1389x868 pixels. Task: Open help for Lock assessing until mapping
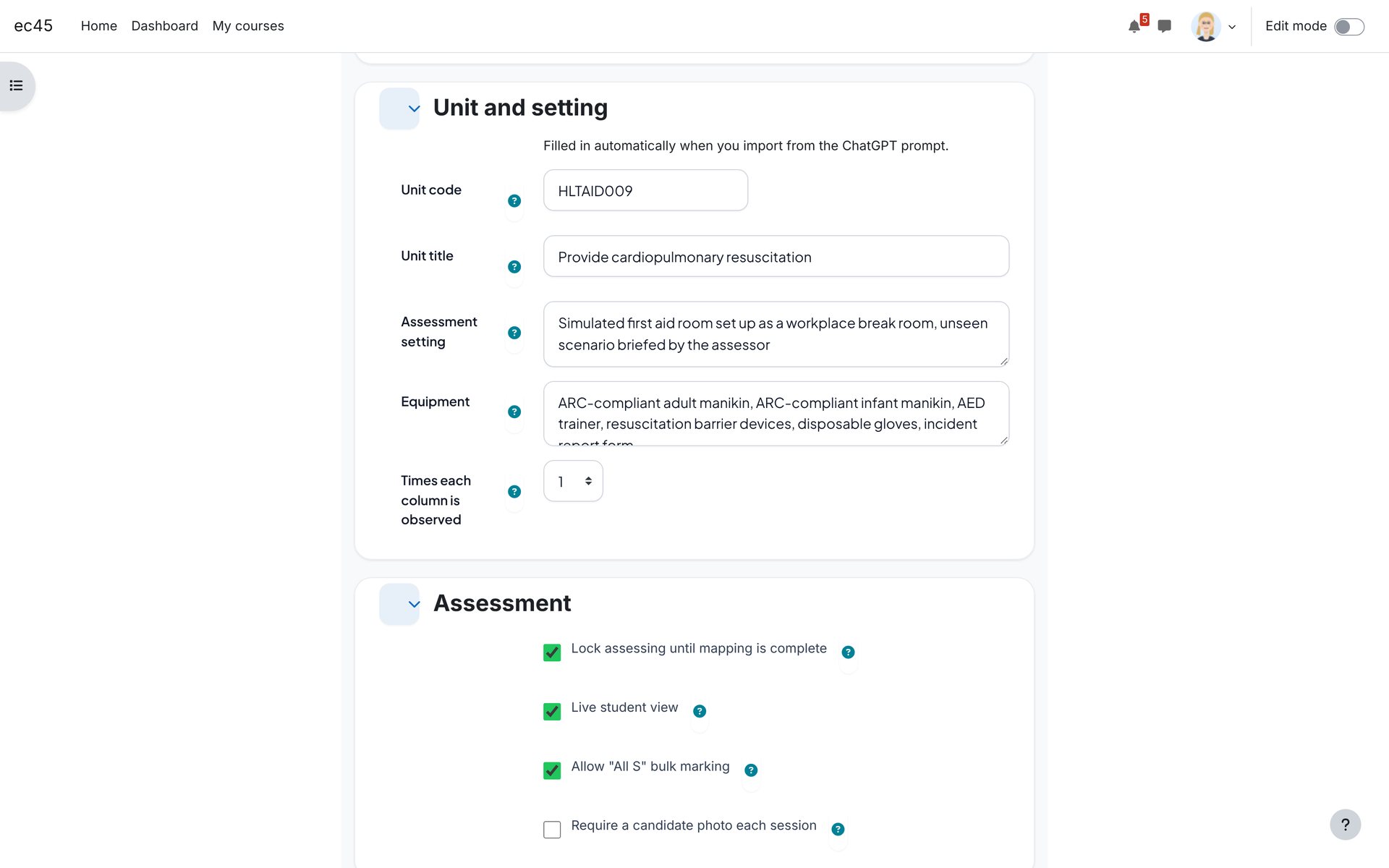point(848,652)
